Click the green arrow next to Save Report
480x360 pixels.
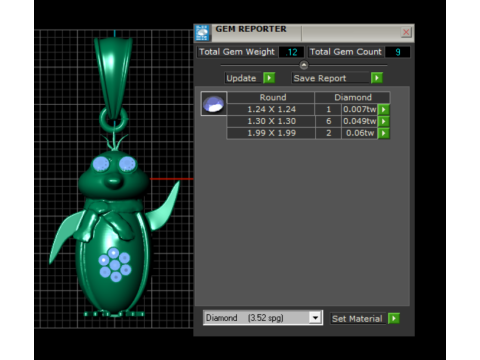377,78
